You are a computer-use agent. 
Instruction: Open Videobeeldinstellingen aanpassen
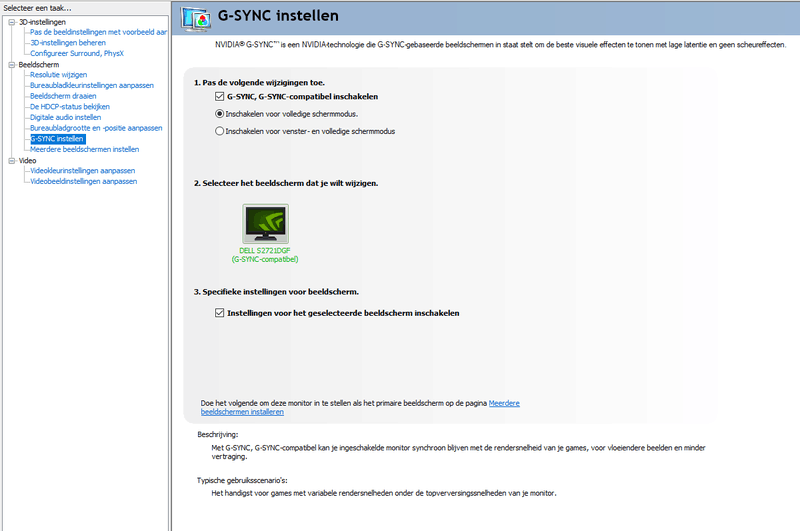83,182
